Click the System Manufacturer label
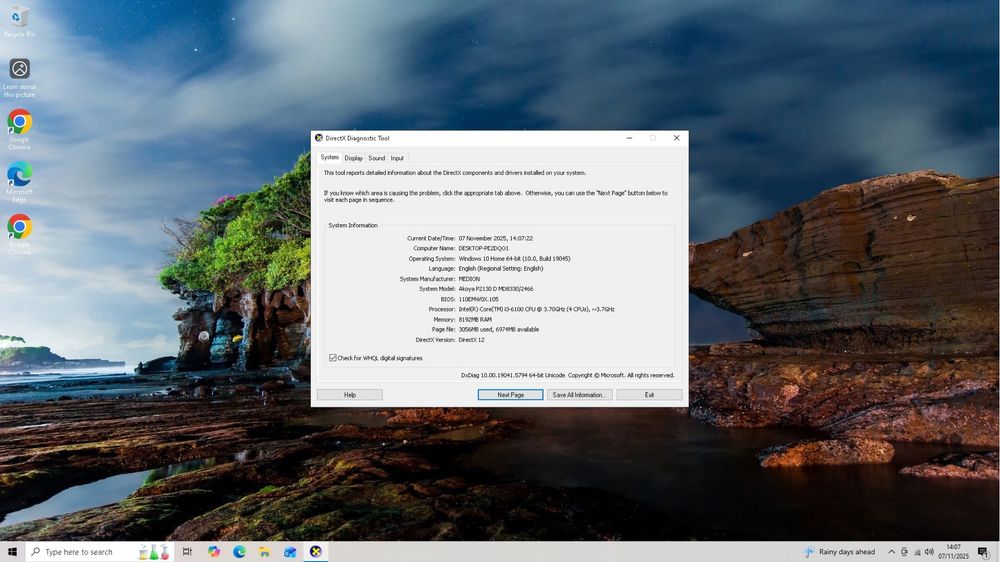This screenshot has width=1000, height=562. (x=427, y=279)
